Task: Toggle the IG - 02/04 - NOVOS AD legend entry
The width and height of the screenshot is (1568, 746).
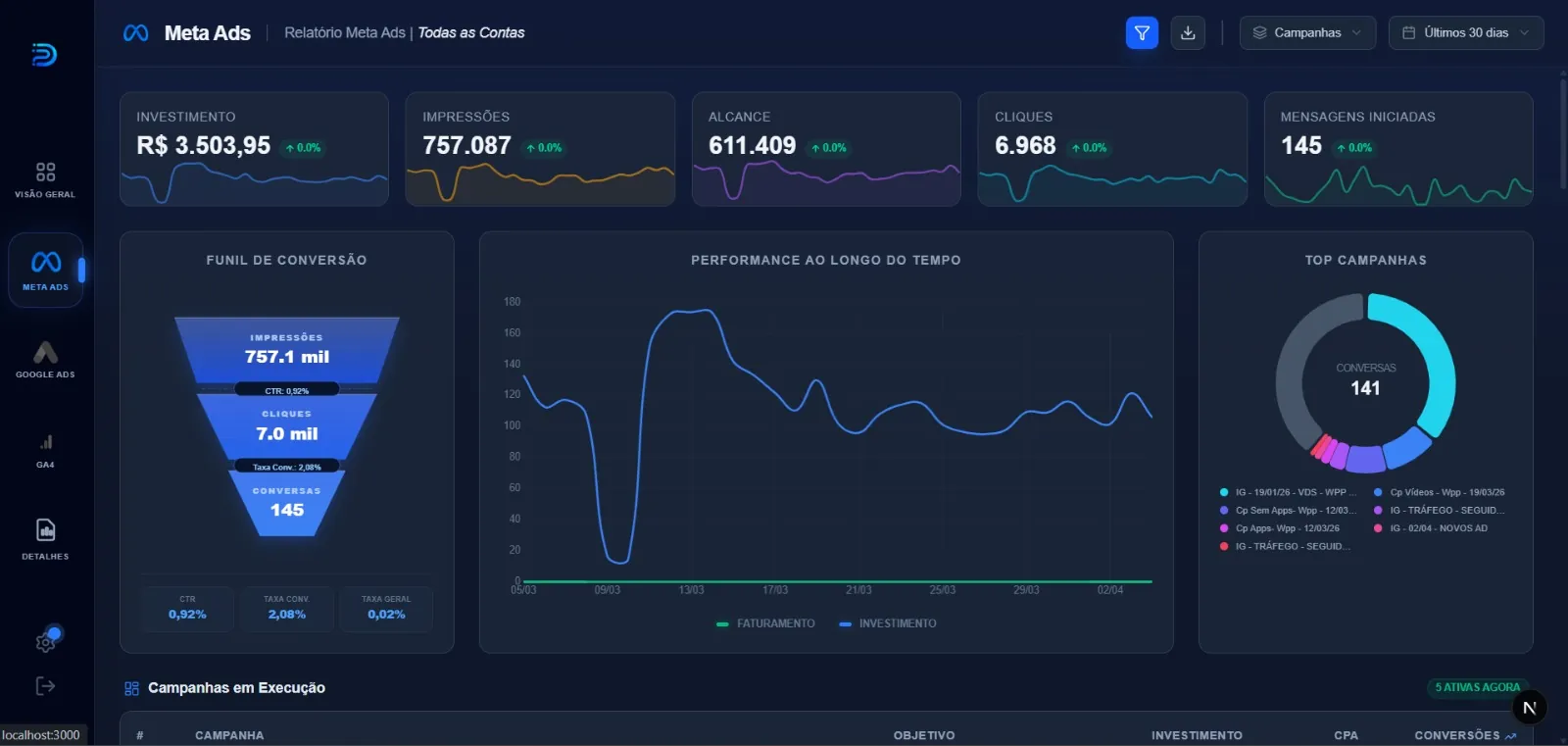Action: pyautogui.click(x=1431, y=528)
